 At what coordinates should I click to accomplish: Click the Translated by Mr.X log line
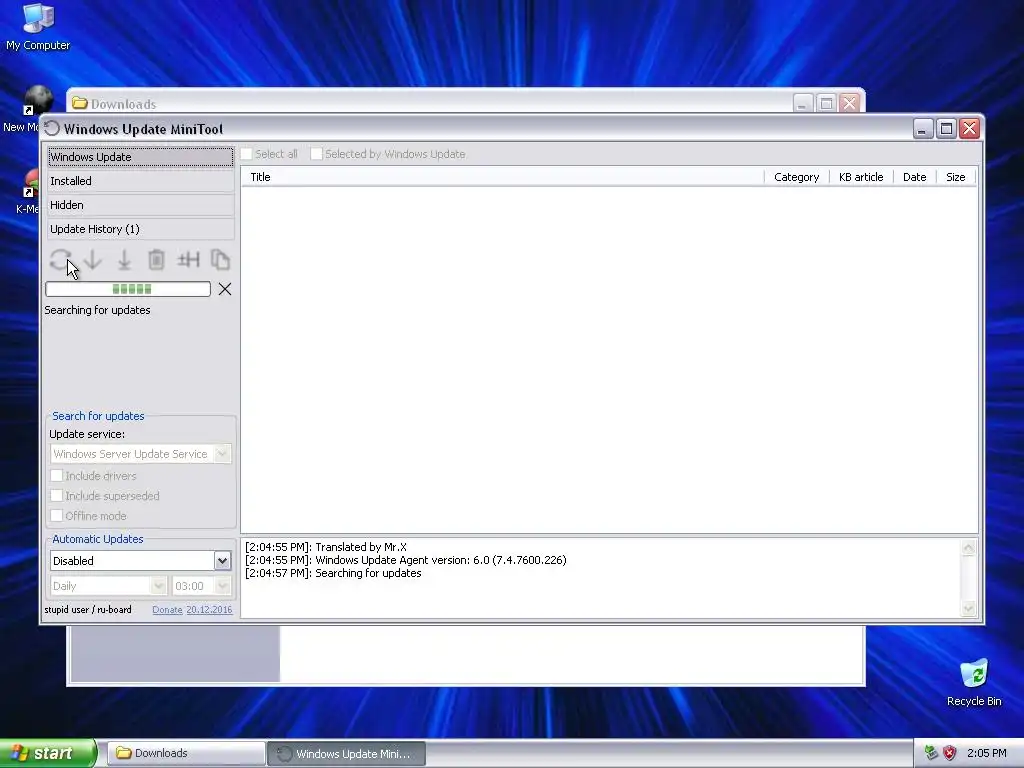[x=326, y=547]
